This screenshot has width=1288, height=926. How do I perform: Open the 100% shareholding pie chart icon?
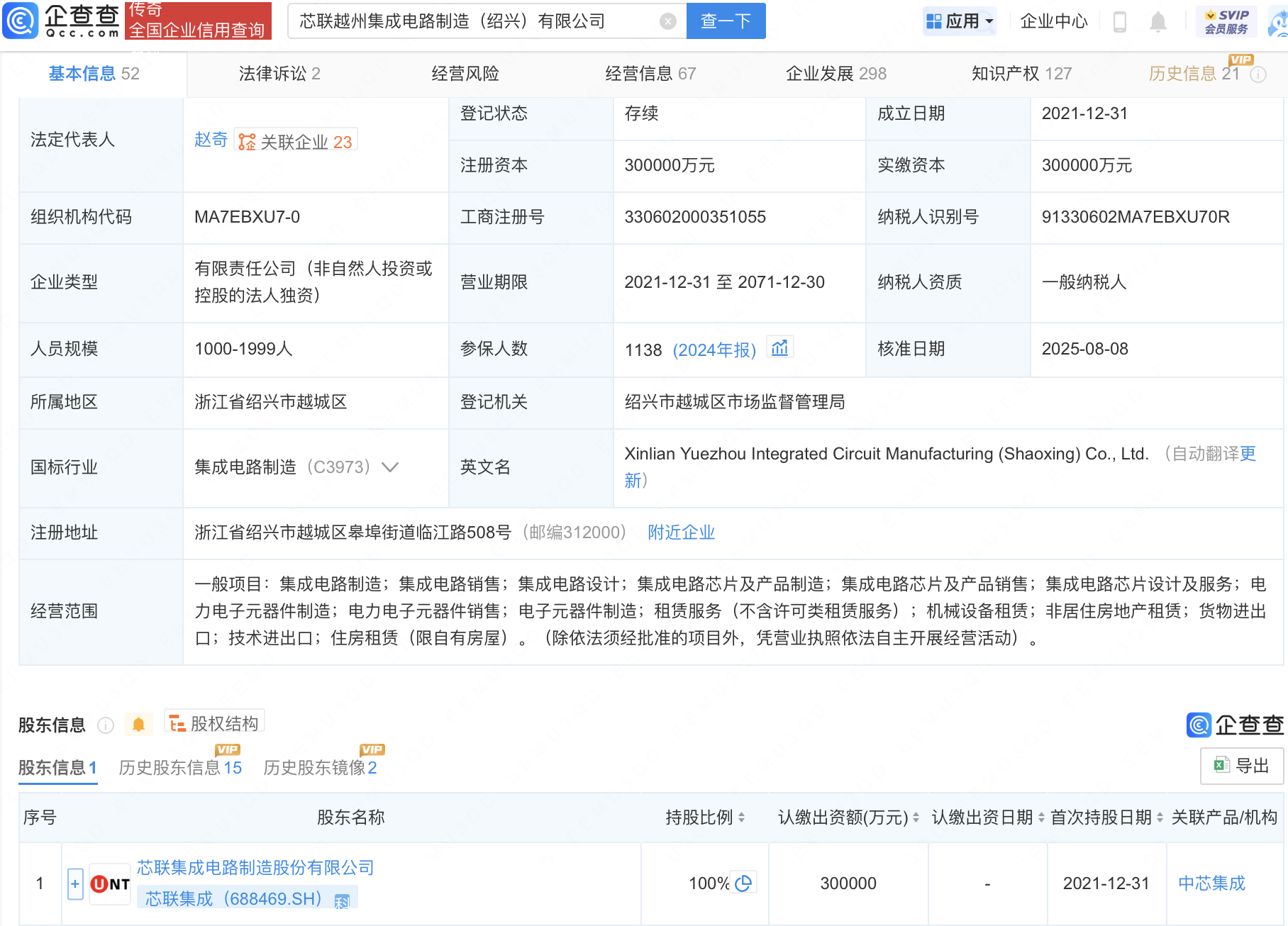pyautogui.click(x=743, y=883)
